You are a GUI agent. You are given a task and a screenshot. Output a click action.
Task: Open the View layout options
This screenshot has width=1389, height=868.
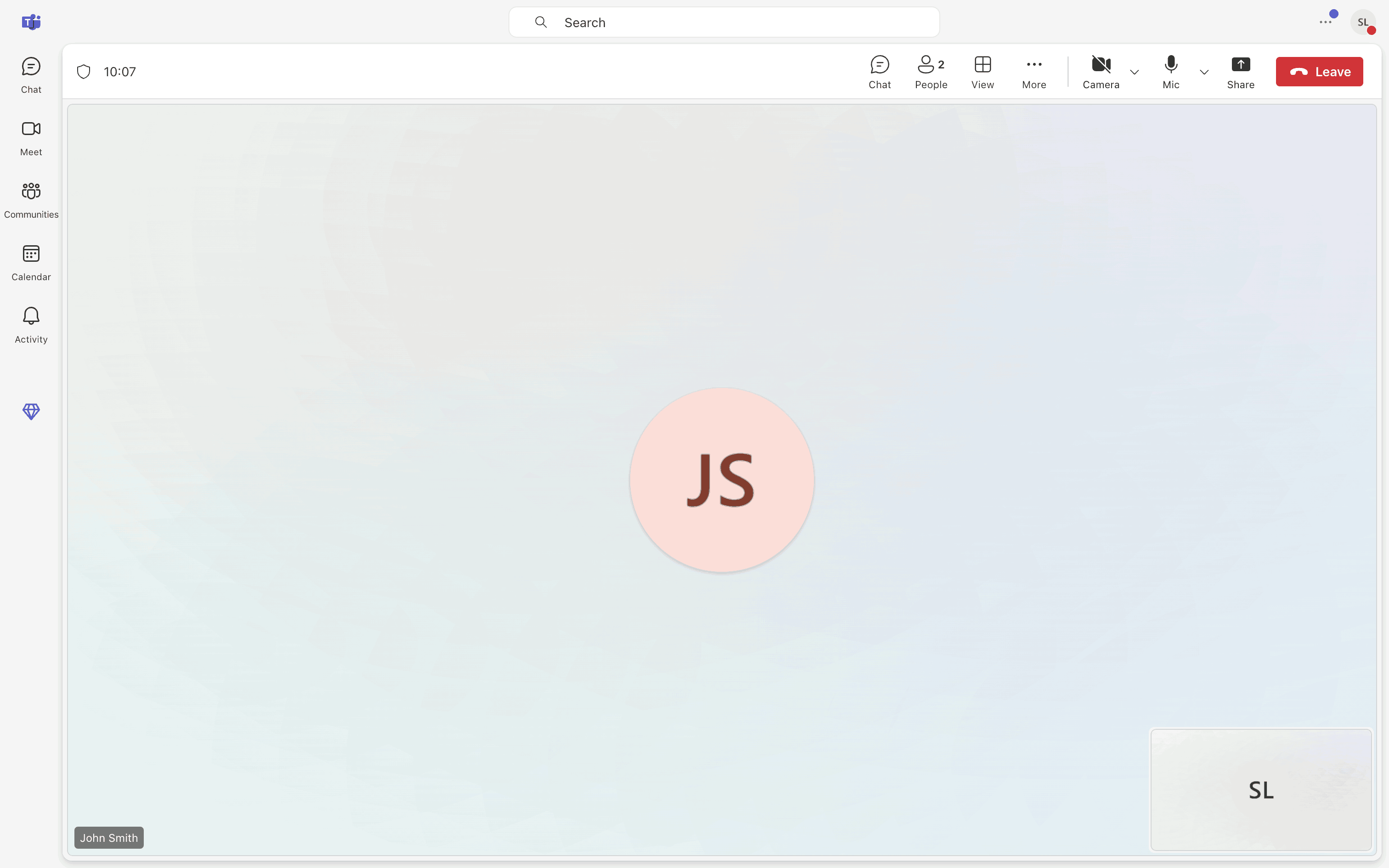click(982, 72)
